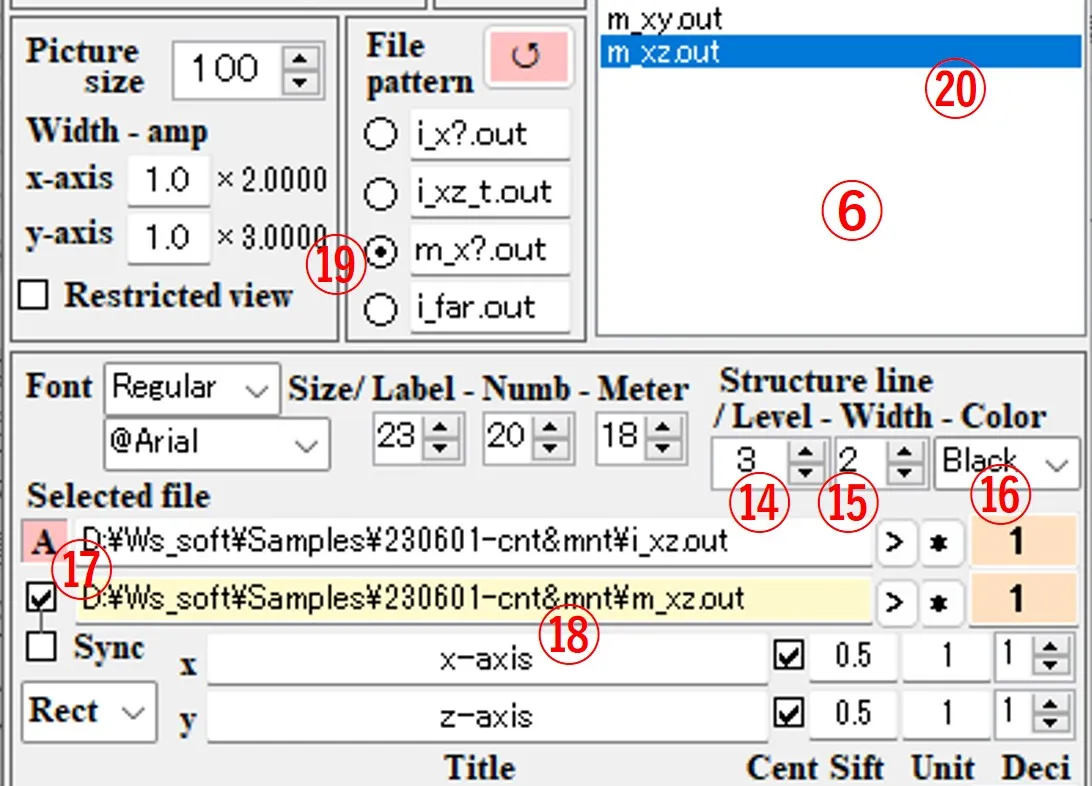The width and height of the screenshot is (1092, 786).
Task: Select the m_x?.out file pattern radio
Action: (380, 252)
